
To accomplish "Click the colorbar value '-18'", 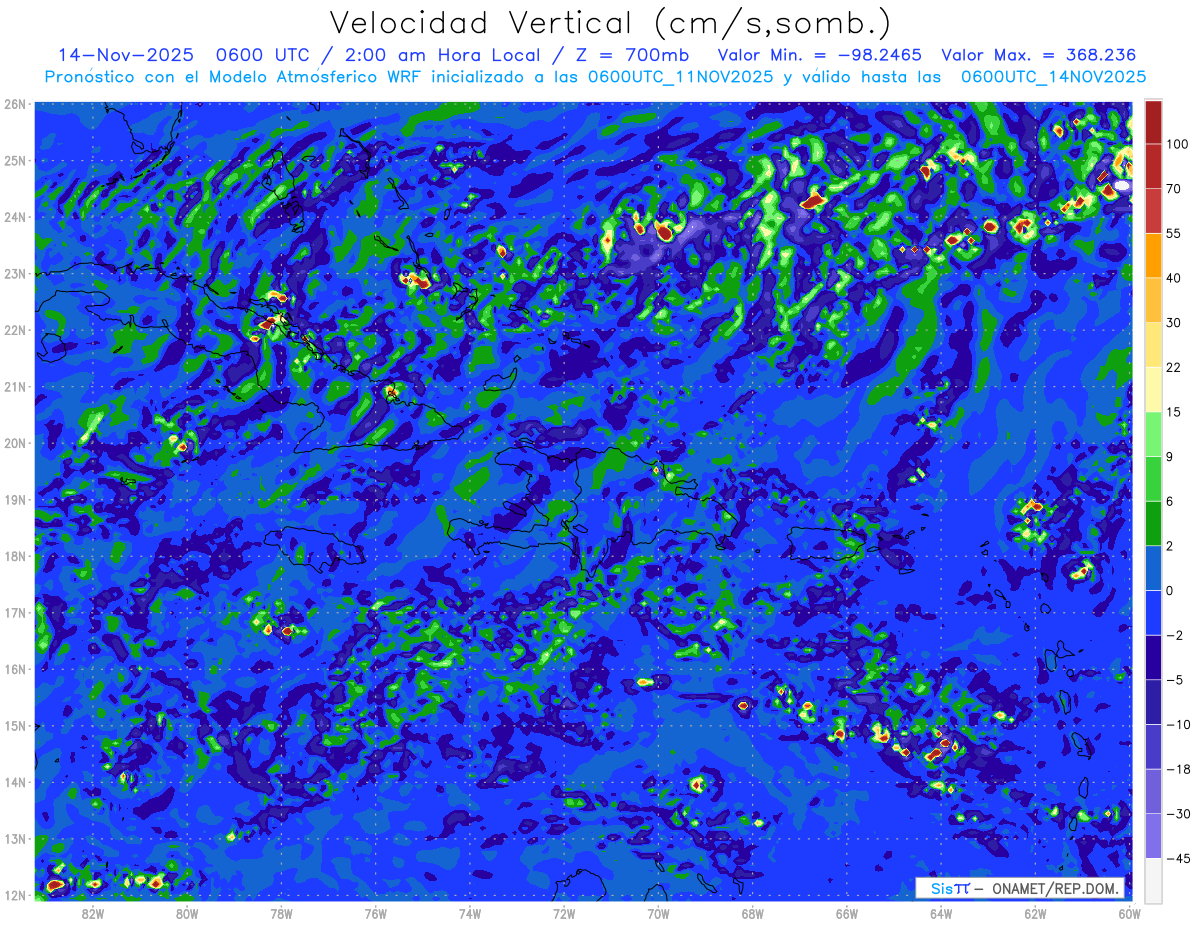I will pyautogui.click(x=1178, y=769).
